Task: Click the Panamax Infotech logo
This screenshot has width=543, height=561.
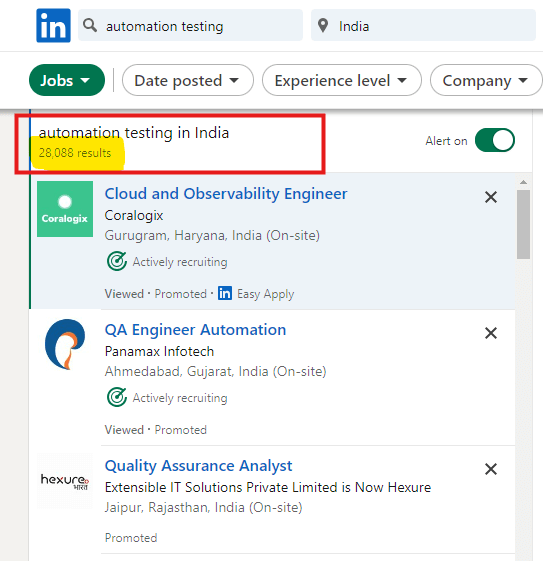Action: pyautogui.click(x=65, y=344)
